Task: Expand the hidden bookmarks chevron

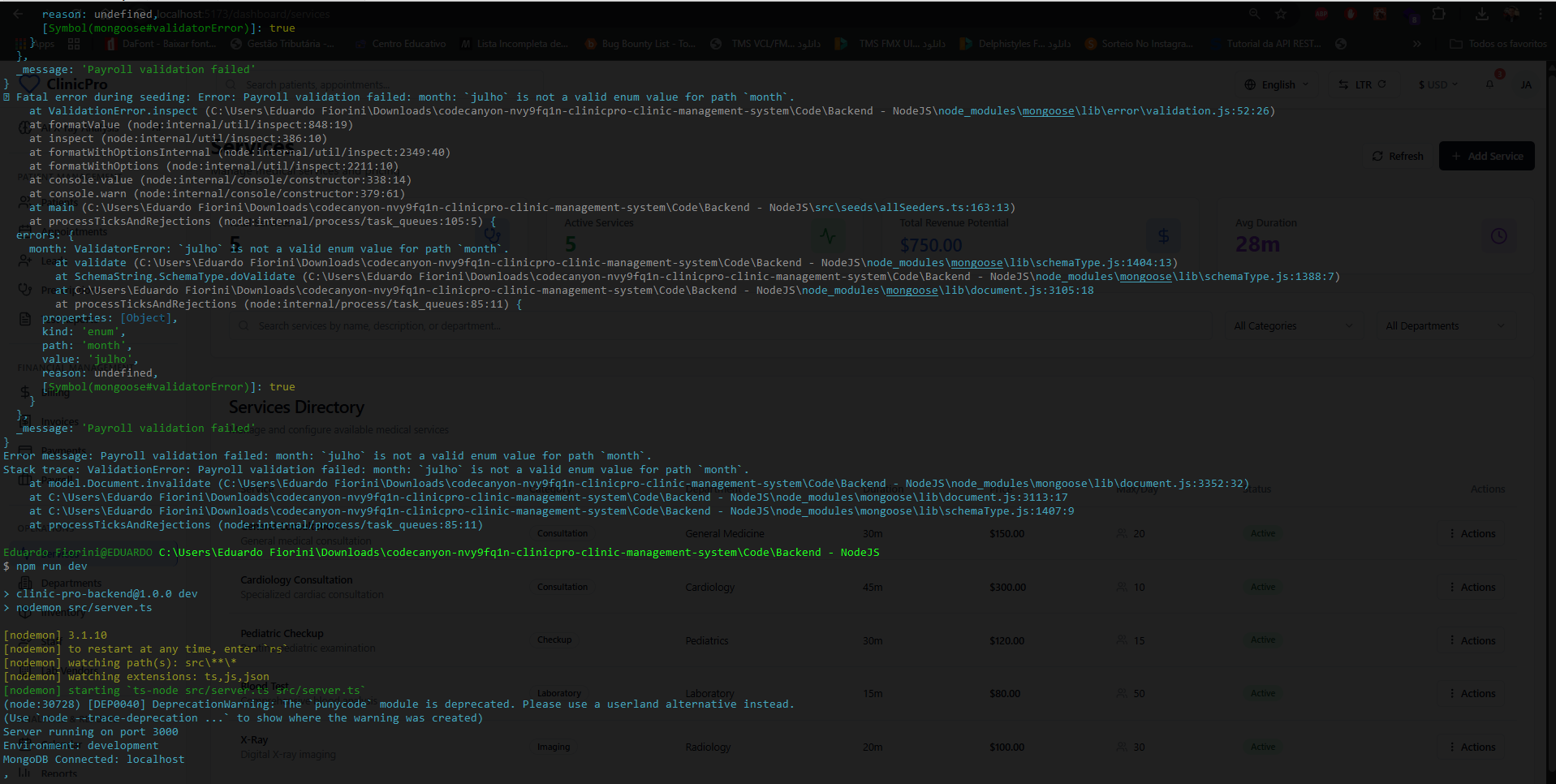Action: pyautogui.click(x=1417, y=44)
